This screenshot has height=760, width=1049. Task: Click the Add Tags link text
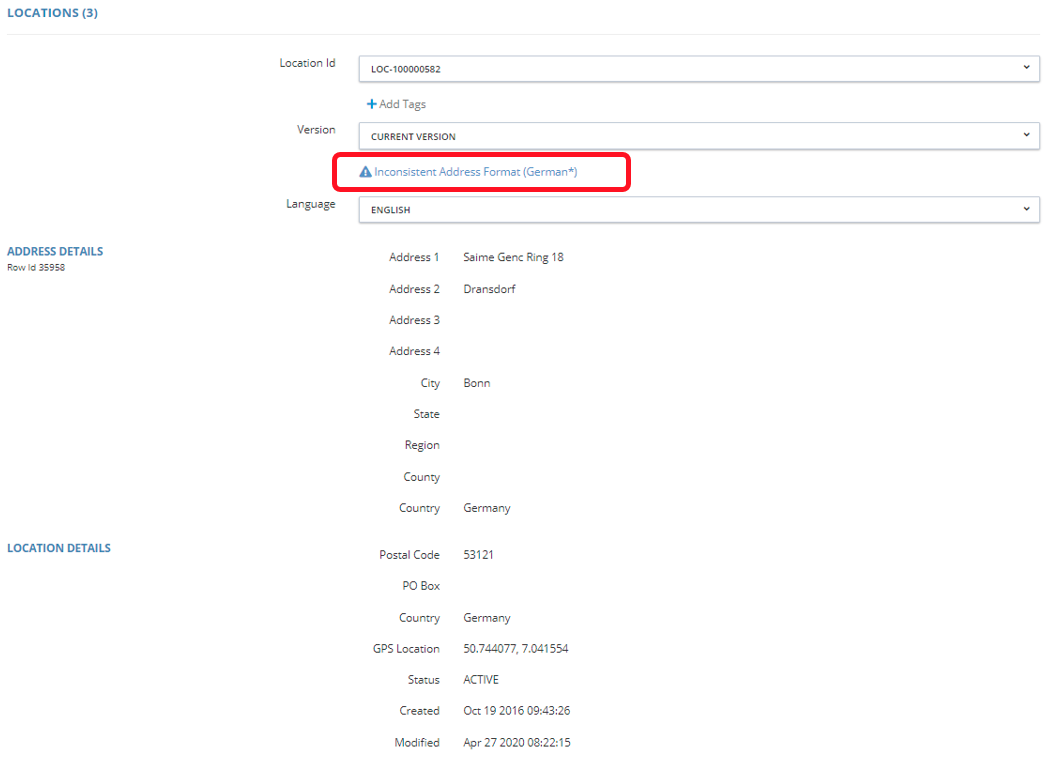tap(402, 104)
